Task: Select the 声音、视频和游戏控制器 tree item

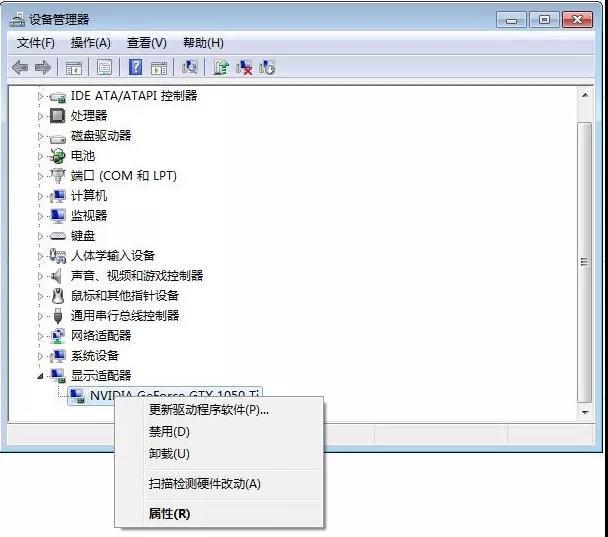Action: tap(137, 276)
